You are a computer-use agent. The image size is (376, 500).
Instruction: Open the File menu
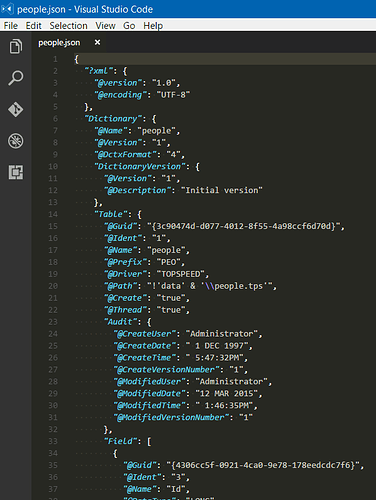[11, 26]
